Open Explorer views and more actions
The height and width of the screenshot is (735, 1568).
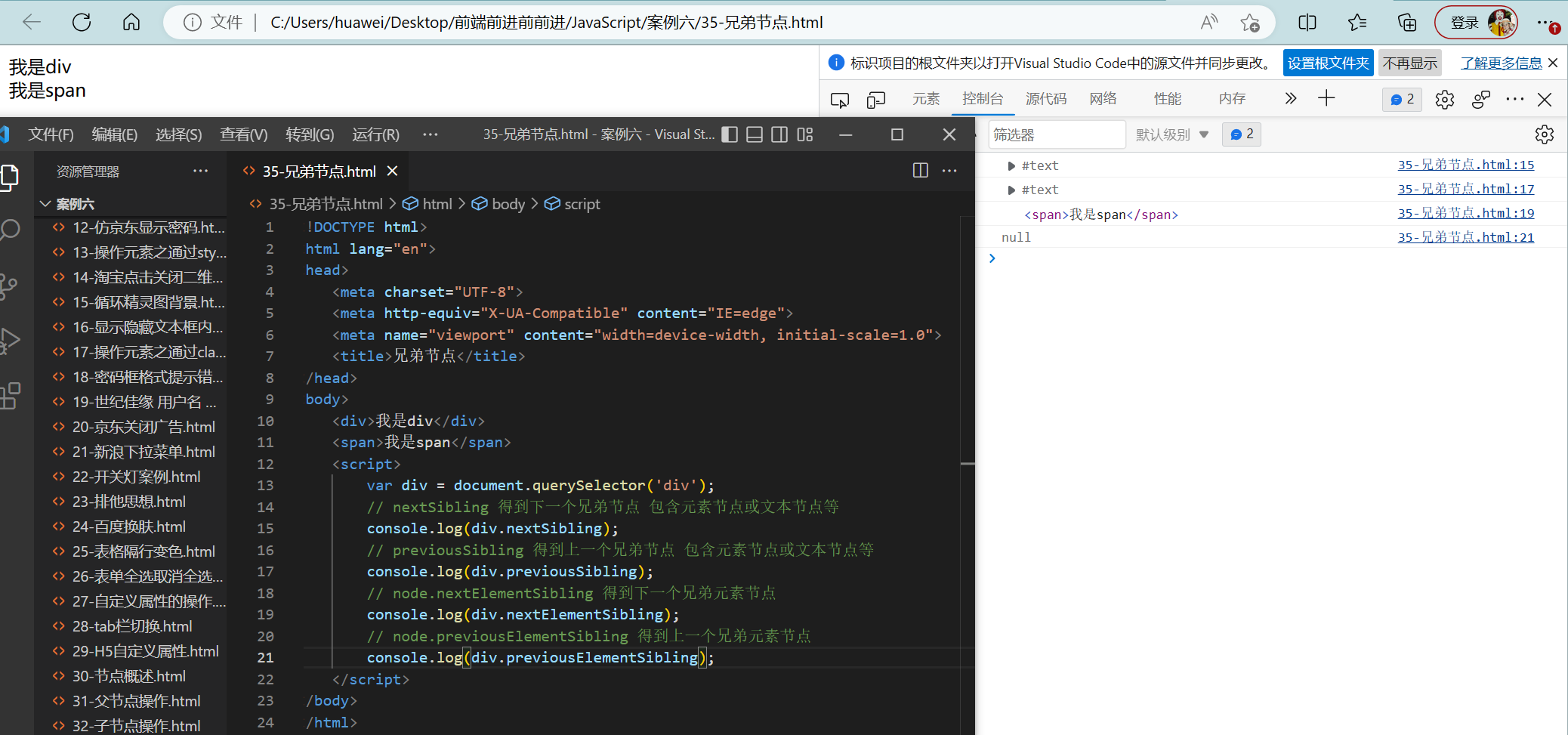pyautogui.click(x=200, y=171)
